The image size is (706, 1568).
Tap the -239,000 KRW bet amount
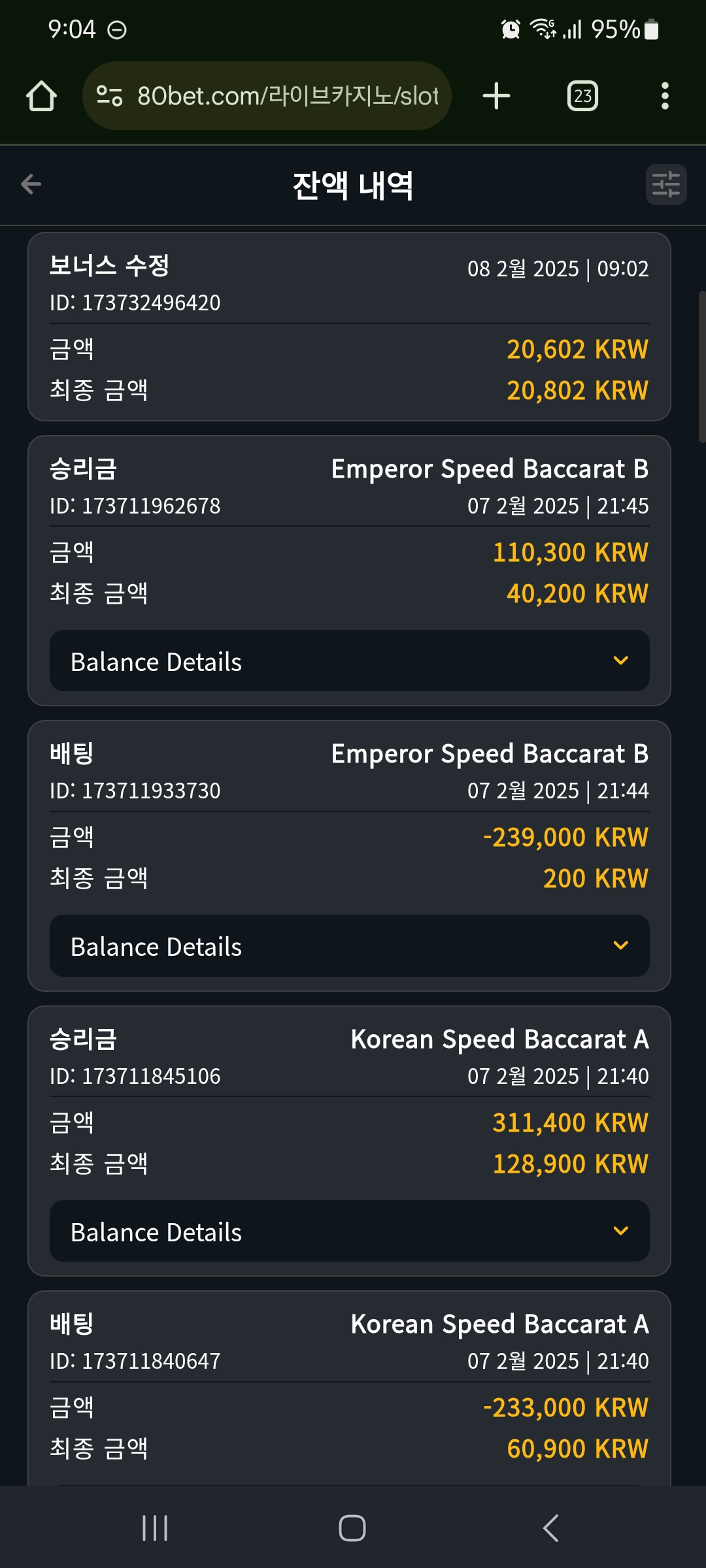click(565, 838)
